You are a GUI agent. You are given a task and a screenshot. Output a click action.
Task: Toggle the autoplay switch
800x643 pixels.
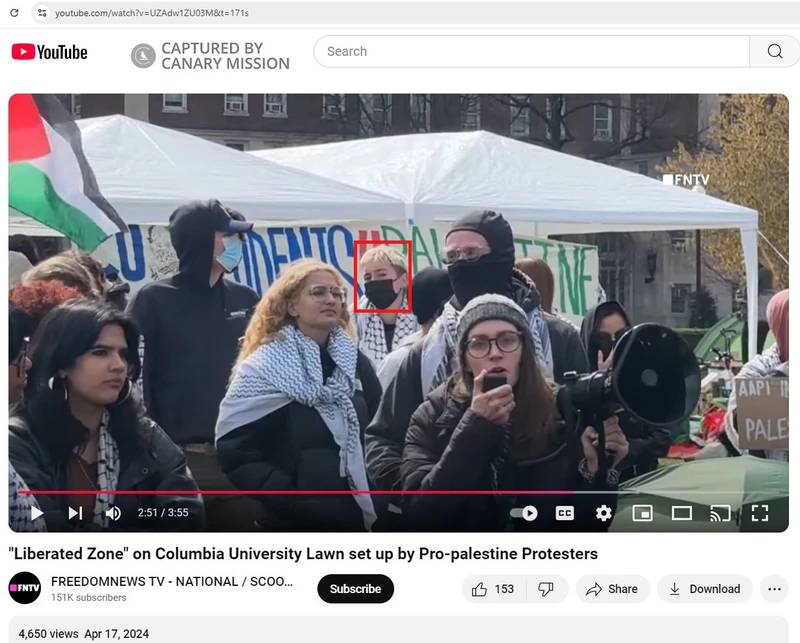[524, 513]
